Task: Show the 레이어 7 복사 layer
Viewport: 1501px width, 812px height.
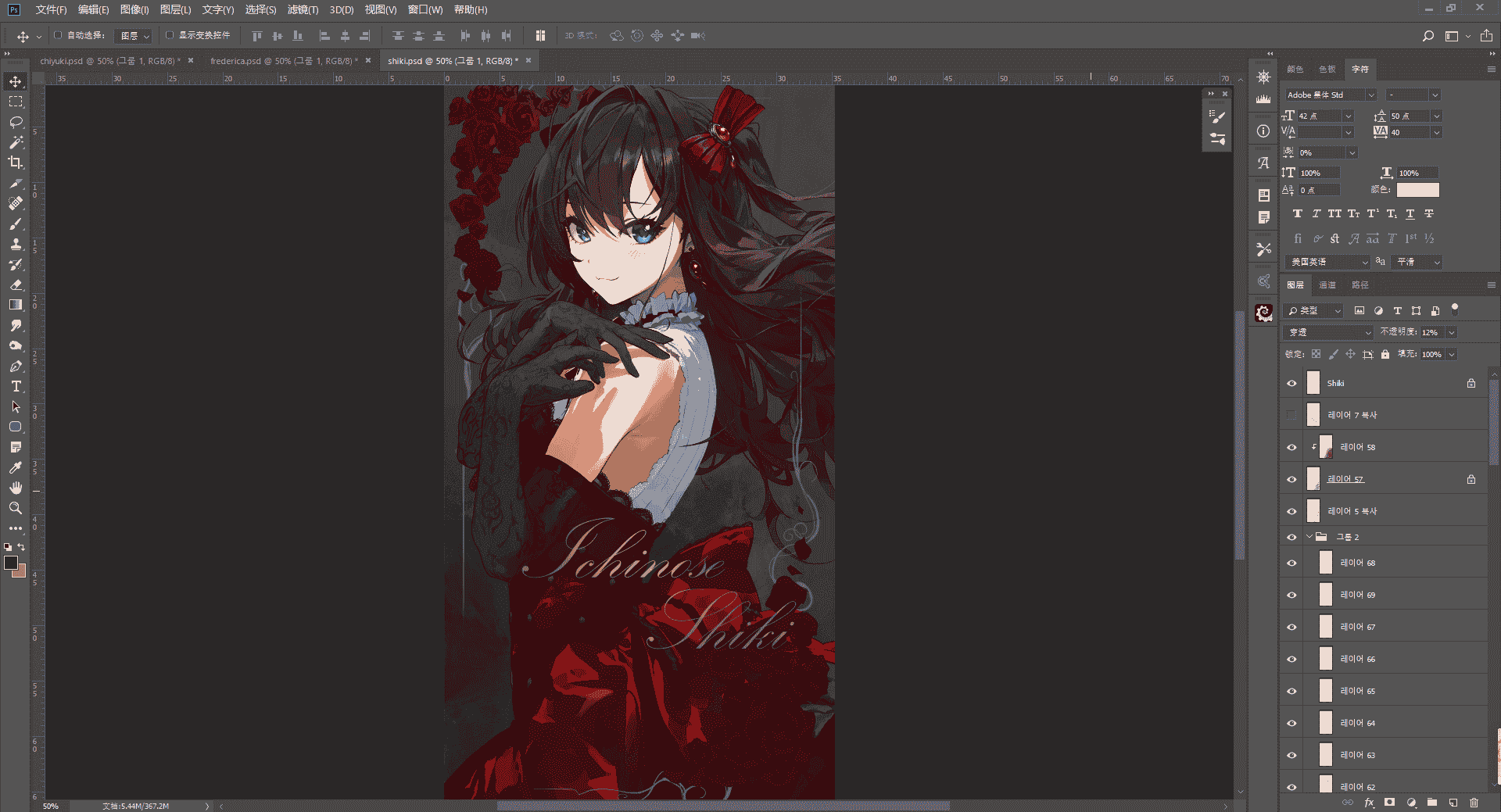Action: click(x=1291, y=415)
